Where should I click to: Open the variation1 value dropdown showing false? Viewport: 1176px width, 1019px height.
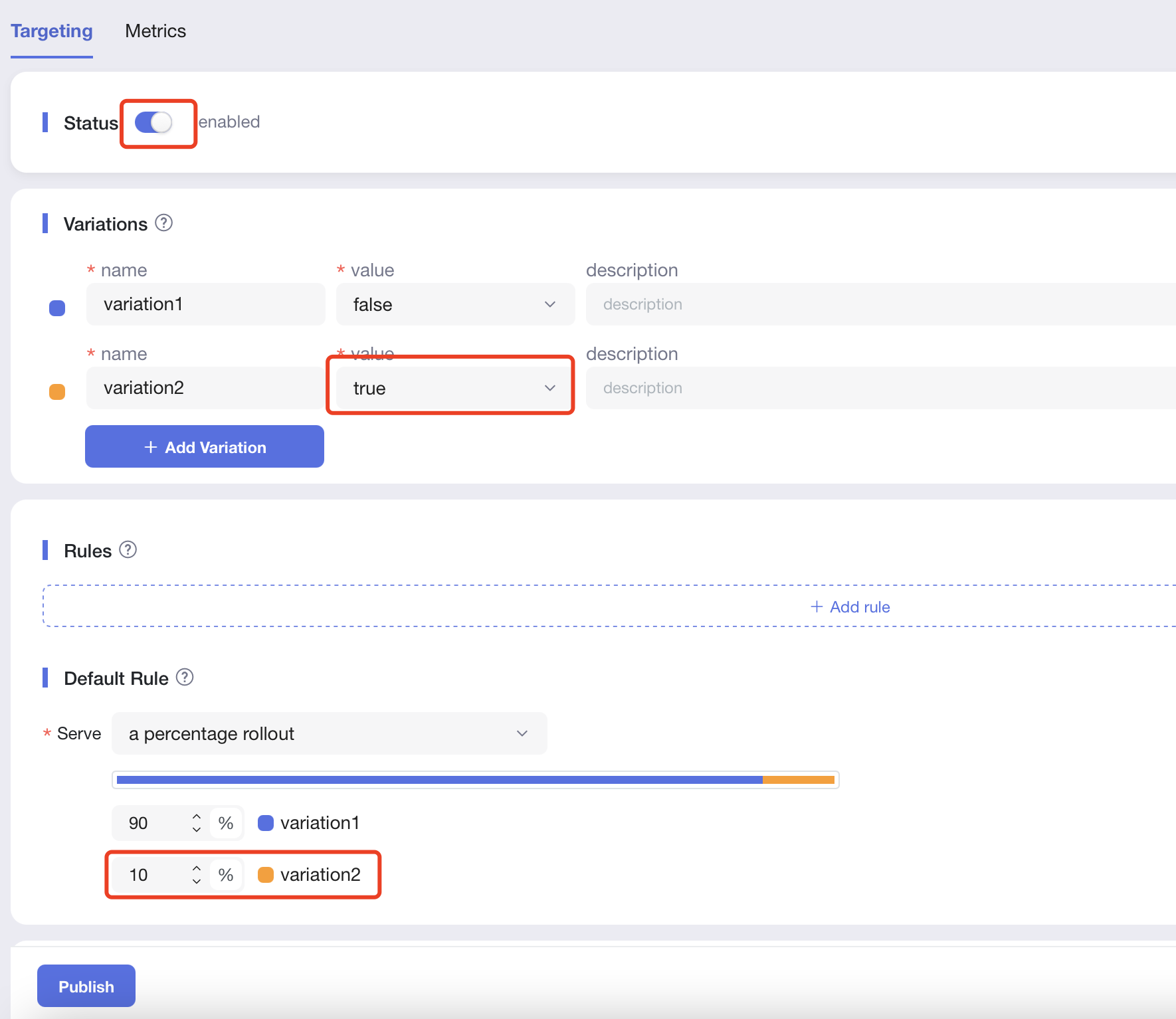tap(455, 304)
